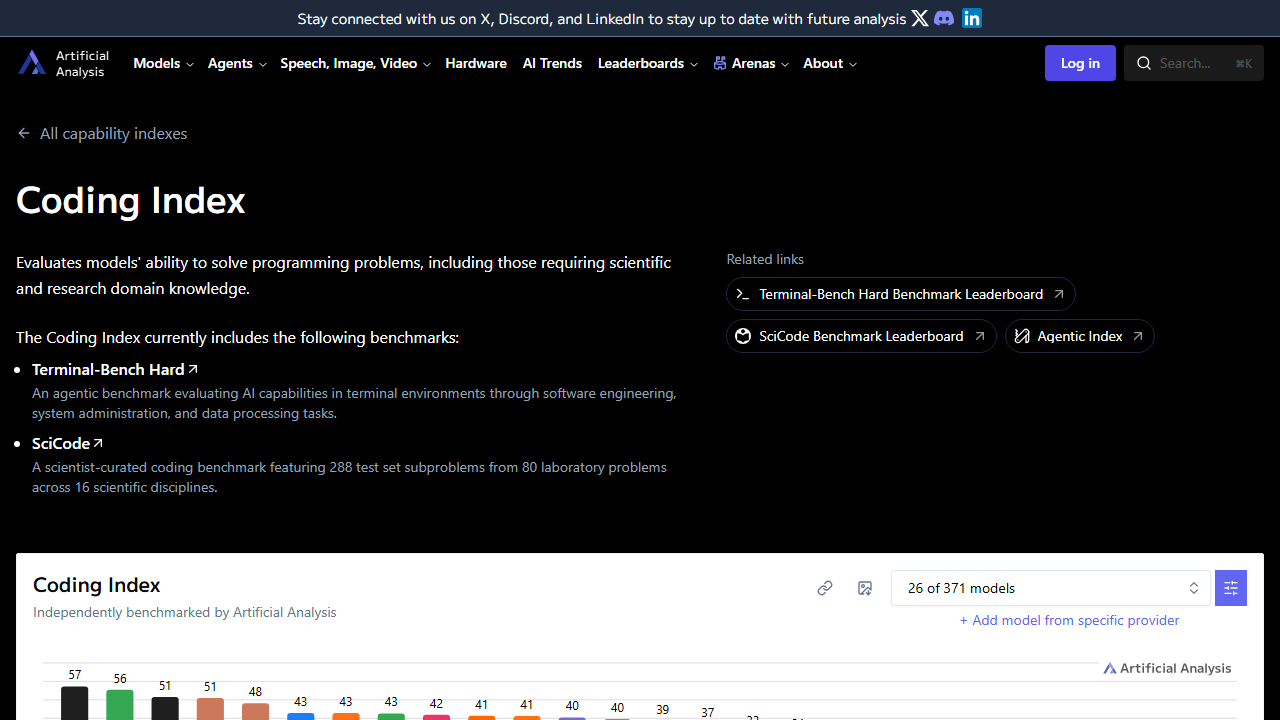This screenshot has width=1280, height=720.
Task: Click the search magnifier icon
Action: tap(1144, 63)
